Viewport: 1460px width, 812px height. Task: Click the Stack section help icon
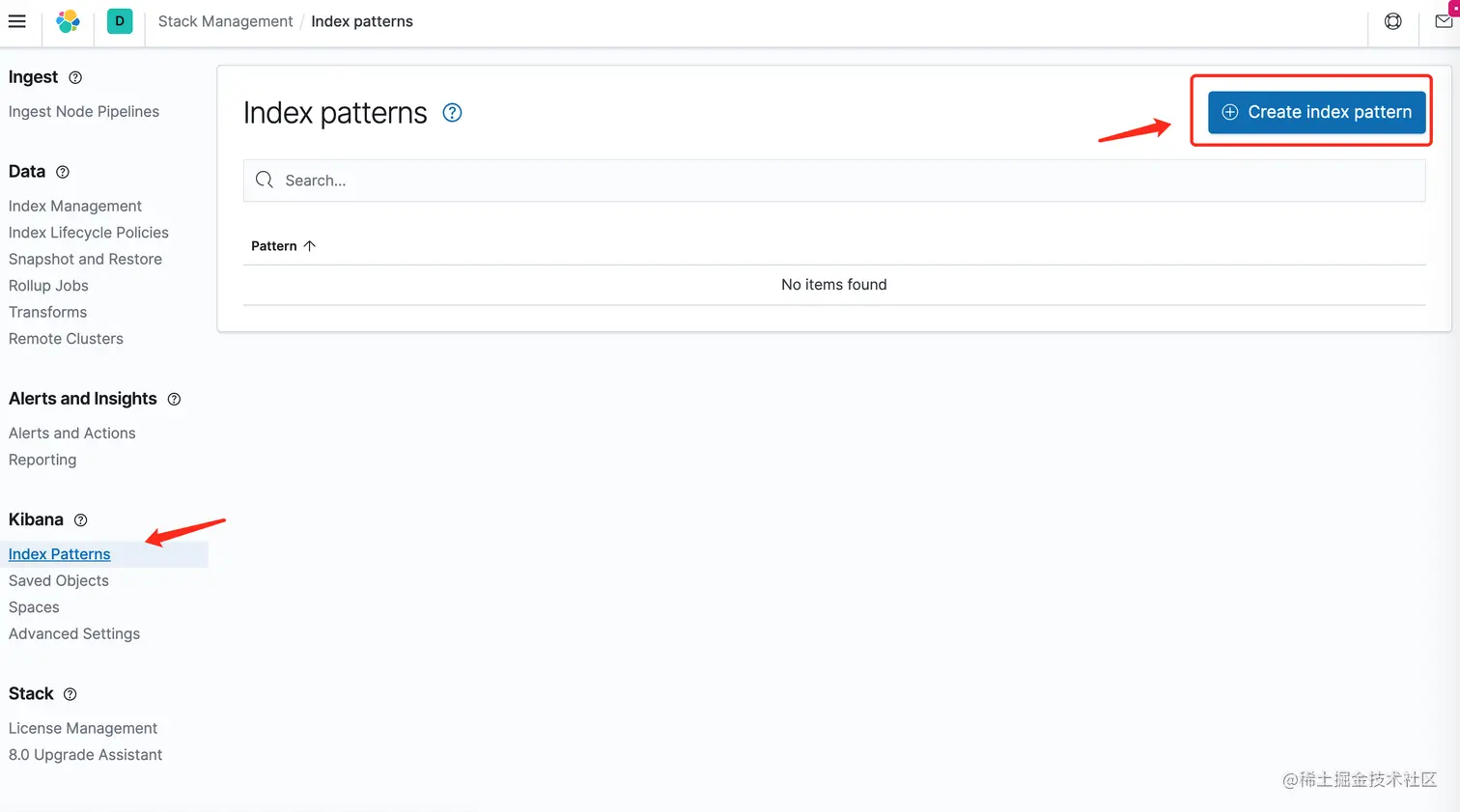pos(70,694)
